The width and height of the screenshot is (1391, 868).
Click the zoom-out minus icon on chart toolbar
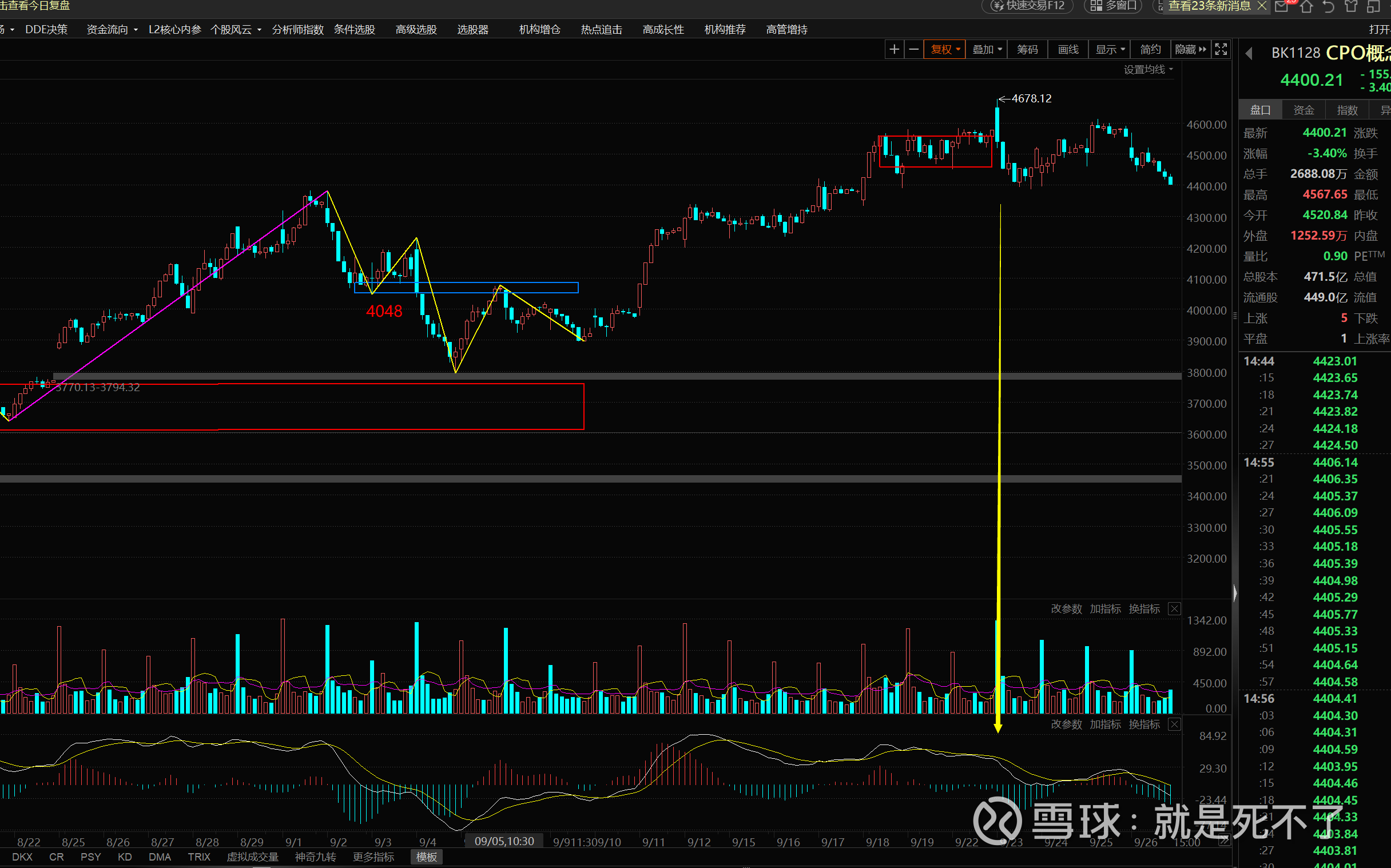(x=913, y=50)
